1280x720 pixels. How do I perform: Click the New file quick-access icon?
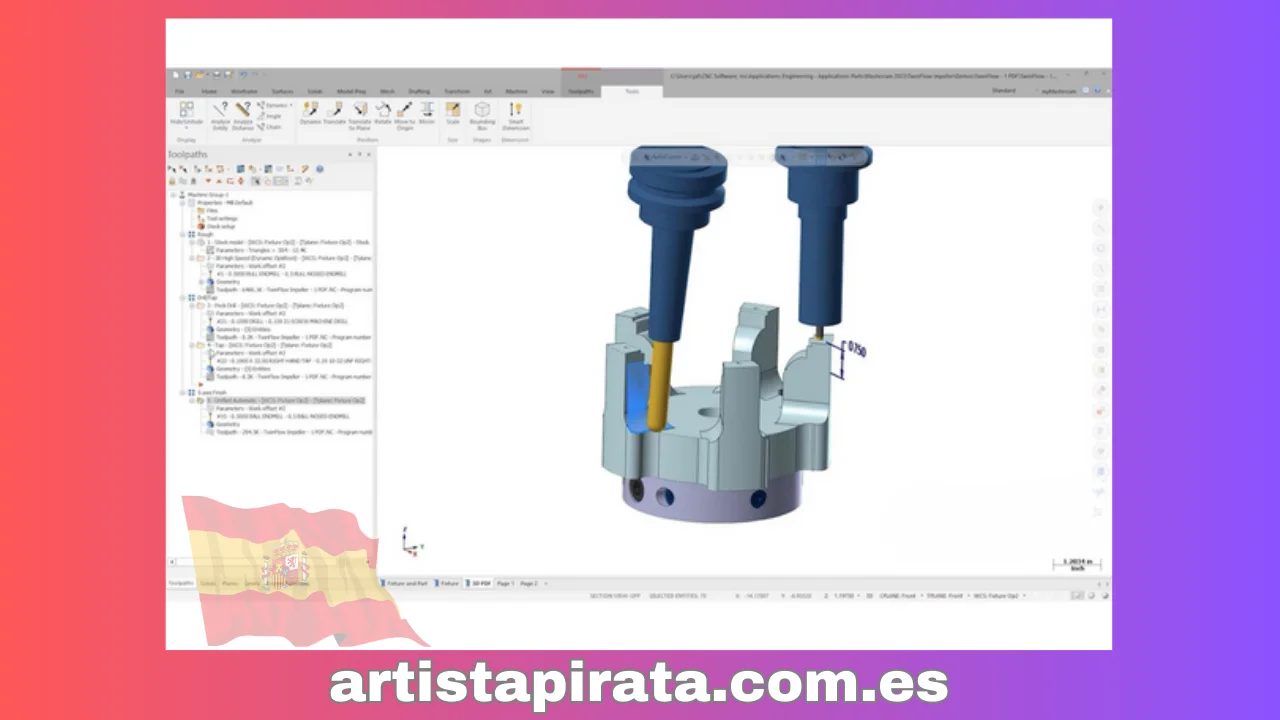coord(175,75)
